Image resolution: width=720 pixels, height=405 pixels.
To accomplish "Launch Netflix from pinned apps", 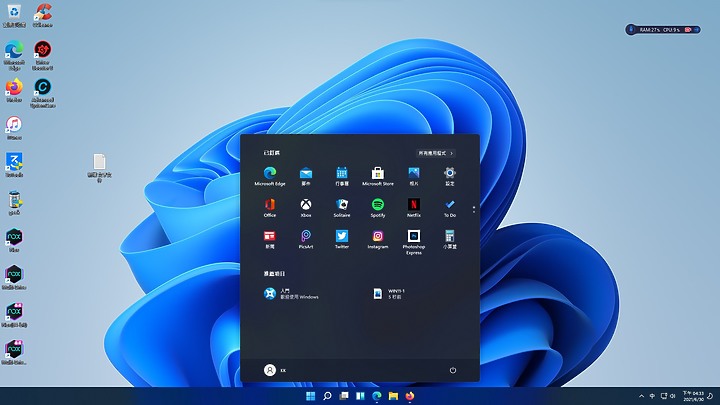I will (x=414, y=208).
